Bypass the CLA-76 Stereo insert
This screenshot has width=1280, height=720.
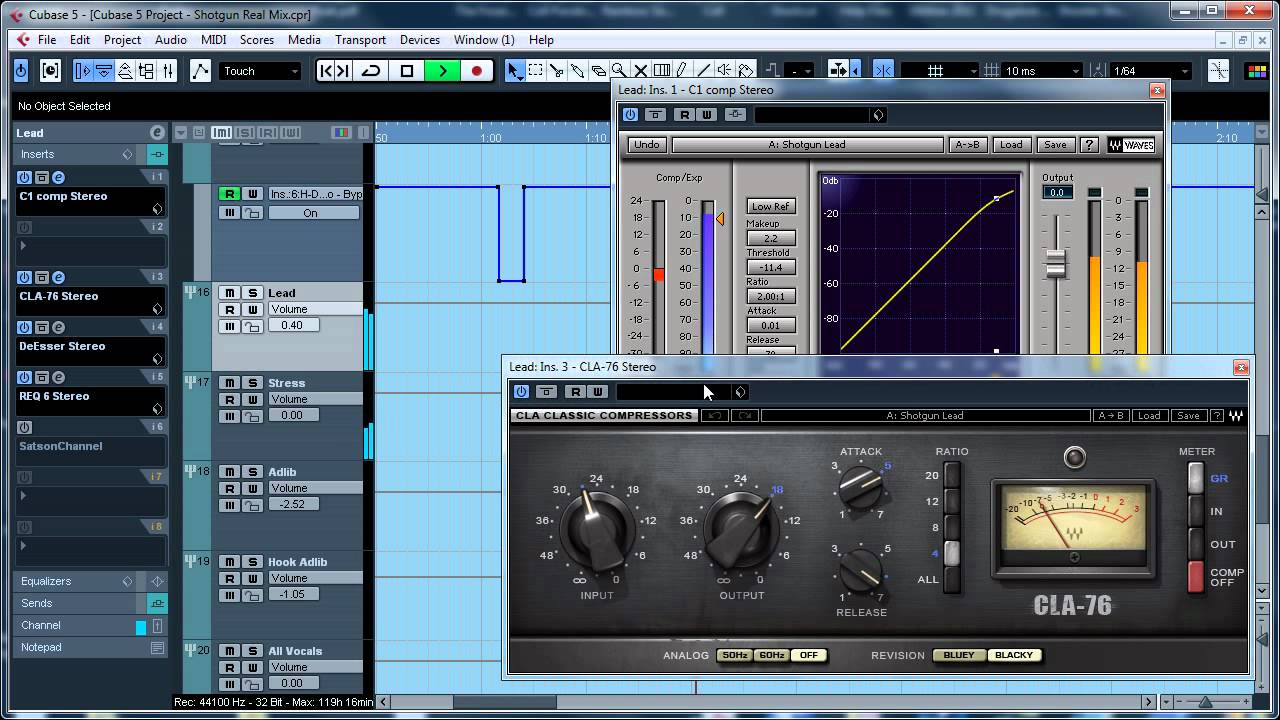click(42, 277)
